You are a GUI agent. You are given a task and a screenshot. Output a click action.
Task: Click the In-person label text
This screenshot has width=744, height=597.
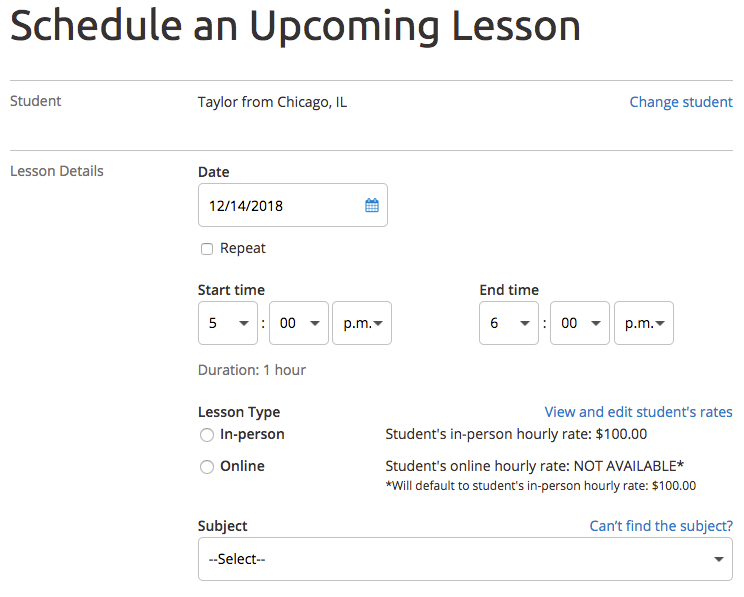[x=252, y=434]
